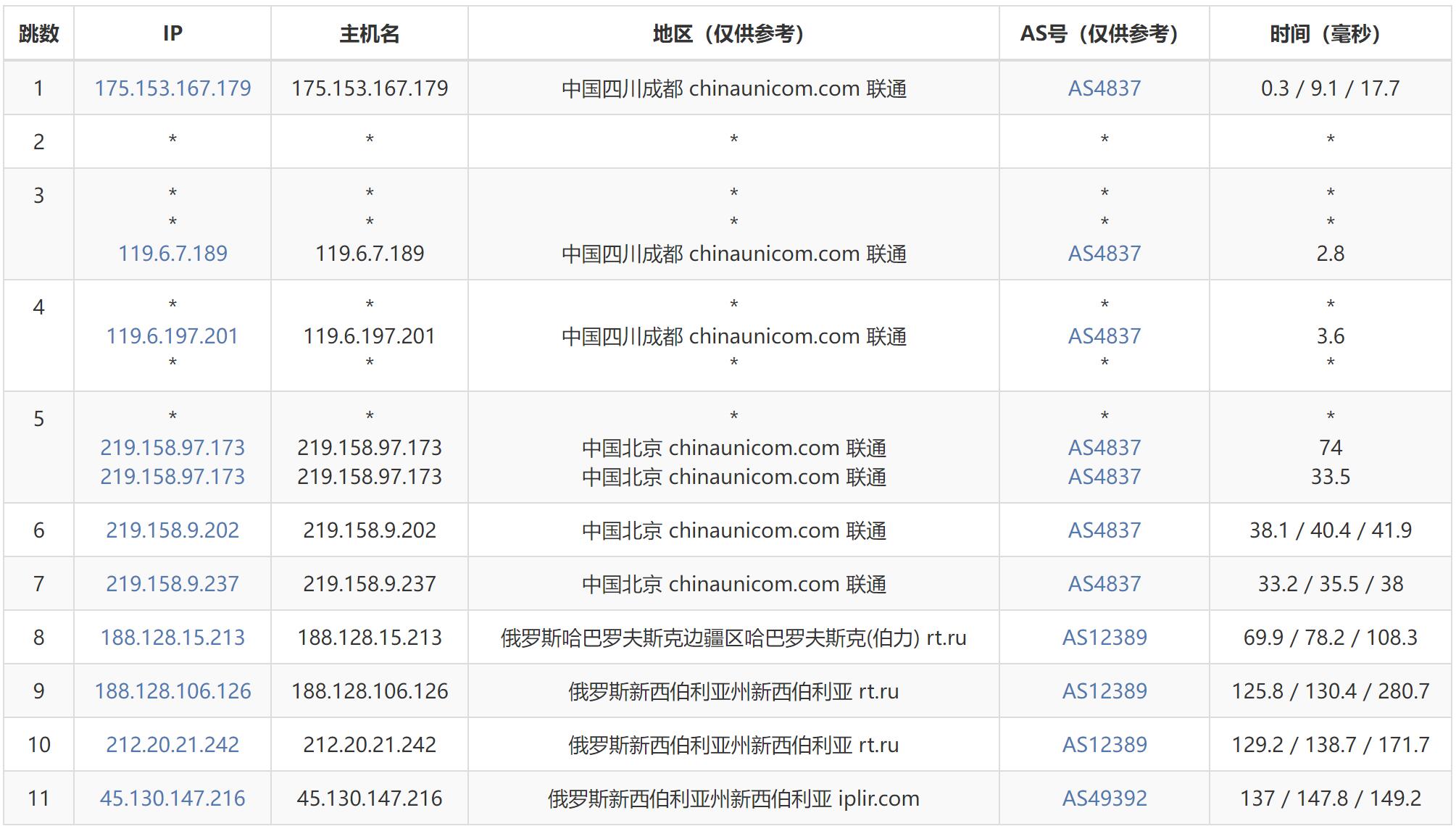Viewport: 1456px width, 826px height.
Task: Click the black hostname text 212.20.21.242
Action: click(x=370, y=745)
